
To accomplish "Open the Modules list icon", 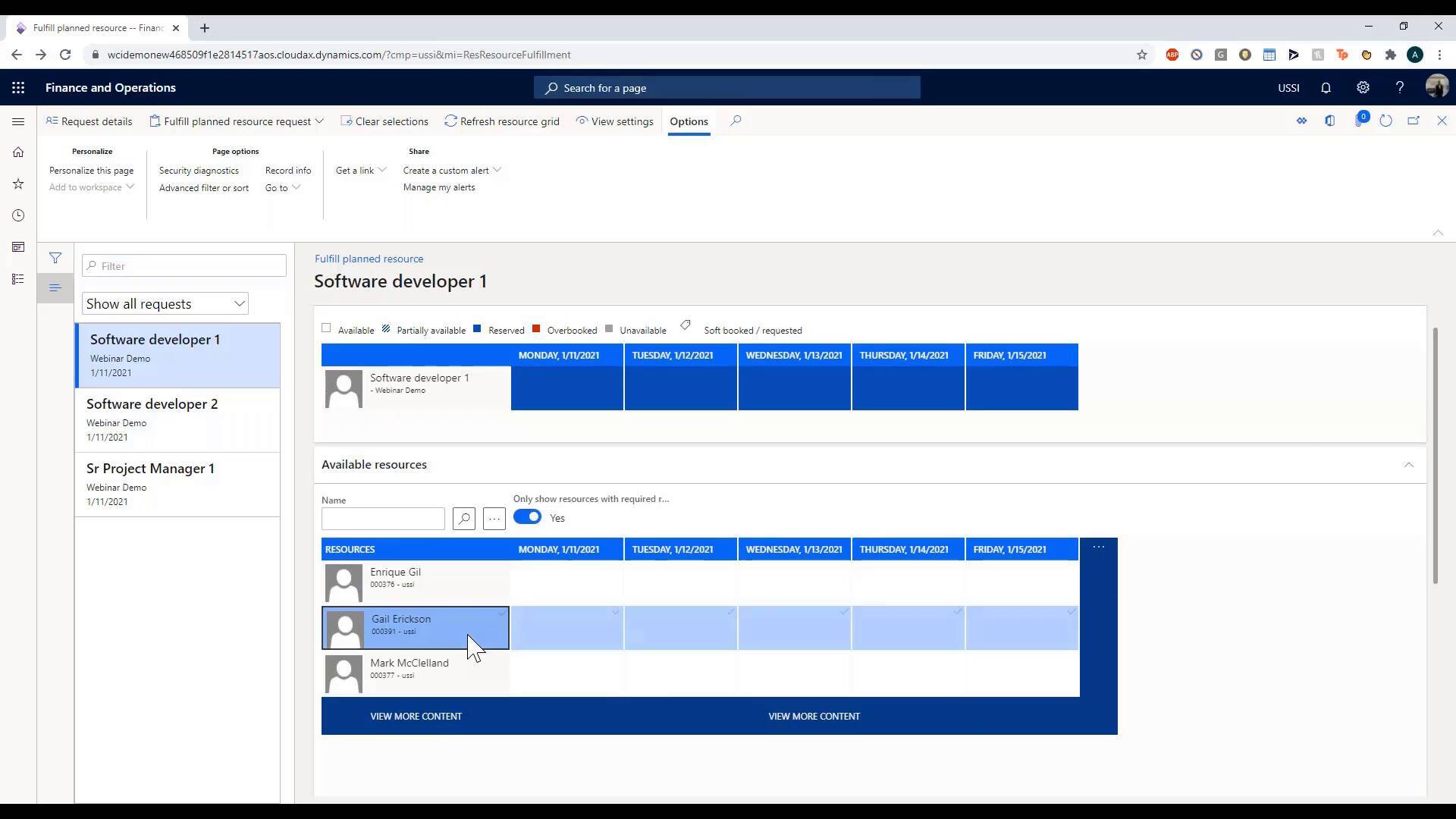I will [18, 278].
